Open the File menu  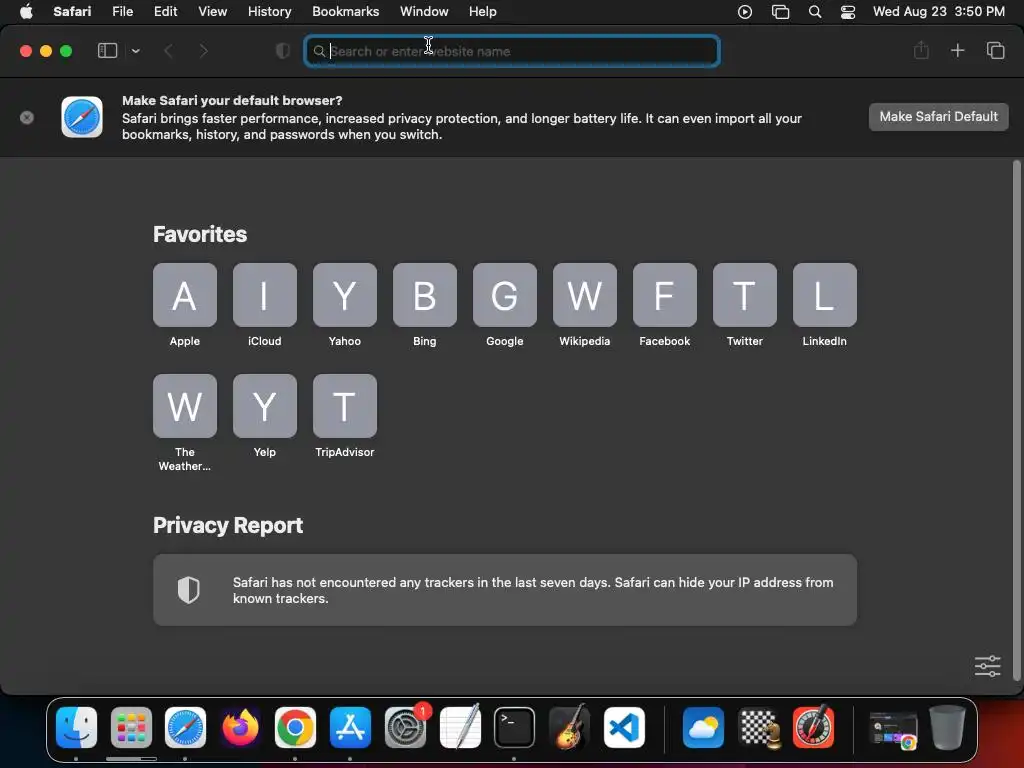click(x=122, y=12)
